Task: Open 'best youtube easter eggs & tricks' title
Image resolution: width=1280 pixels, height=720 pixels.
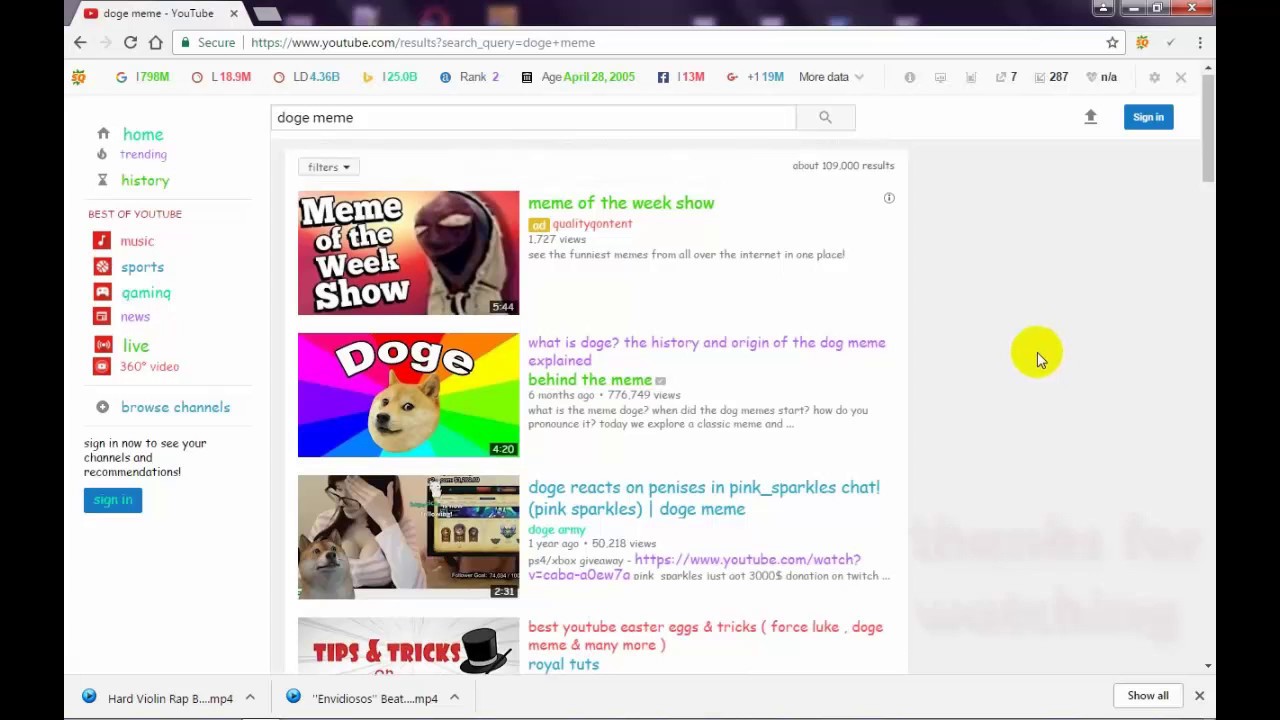Action: click(705, 636)
